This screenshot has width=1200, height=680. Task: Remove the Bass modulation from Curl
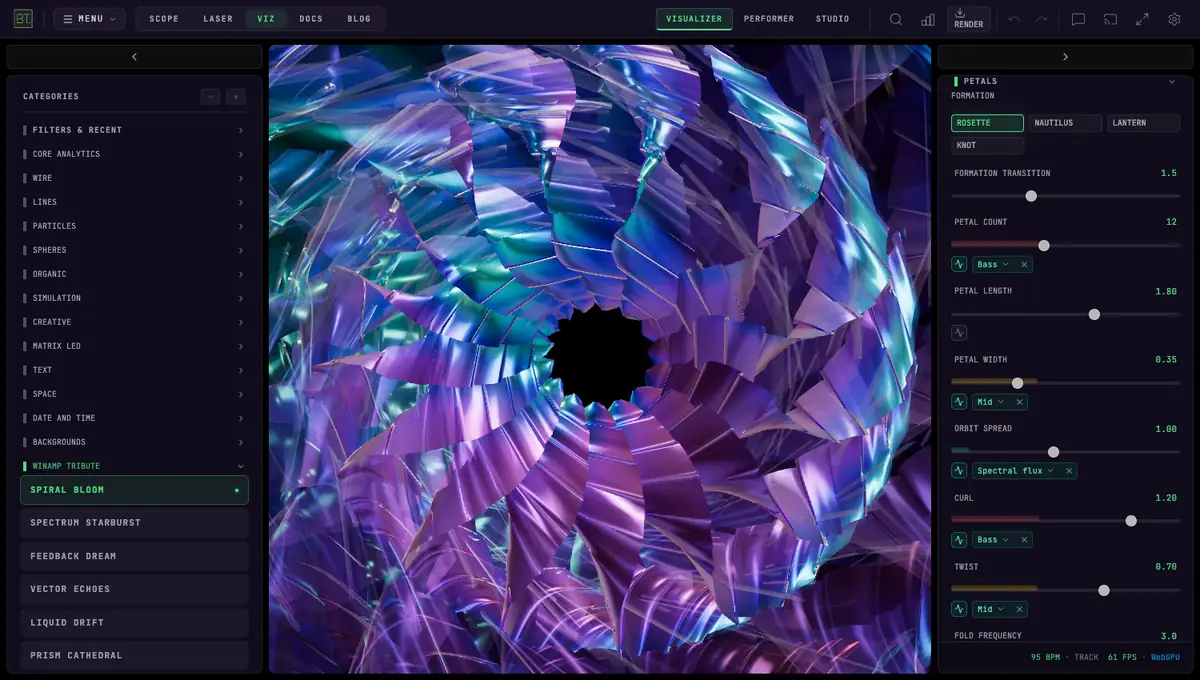pos(1024,540)
